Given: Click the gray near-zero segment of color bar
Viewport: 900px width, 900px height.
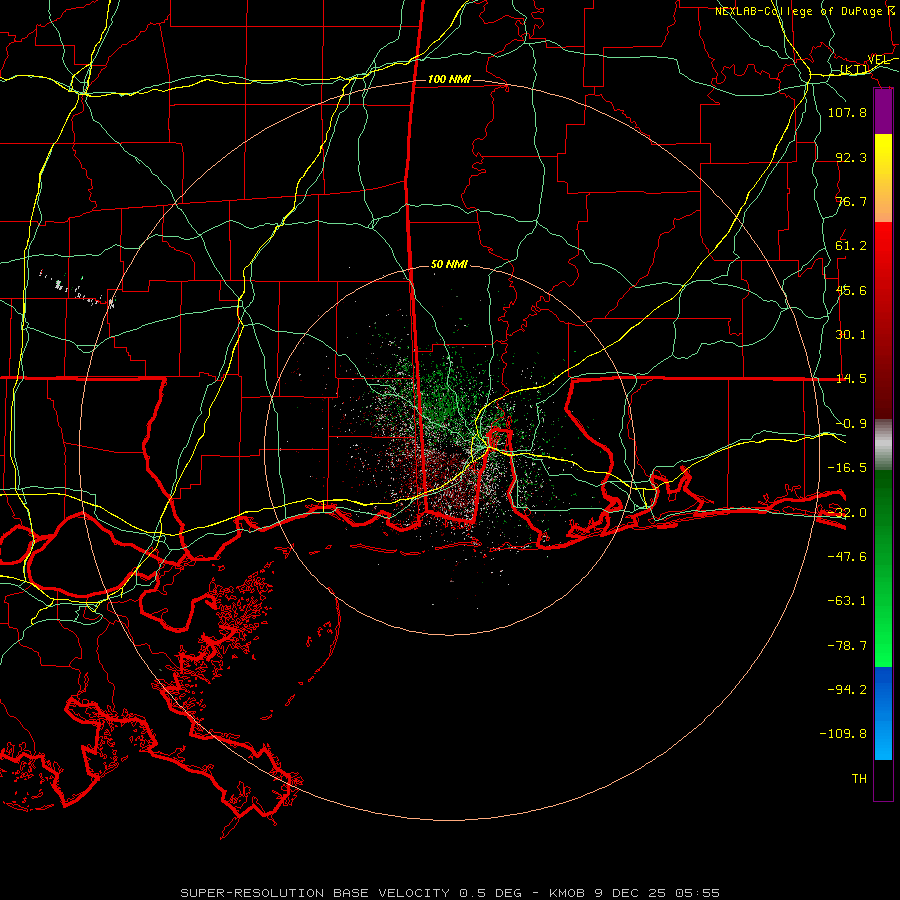Looking at the screenshot, I should click(x=883, y=445).
